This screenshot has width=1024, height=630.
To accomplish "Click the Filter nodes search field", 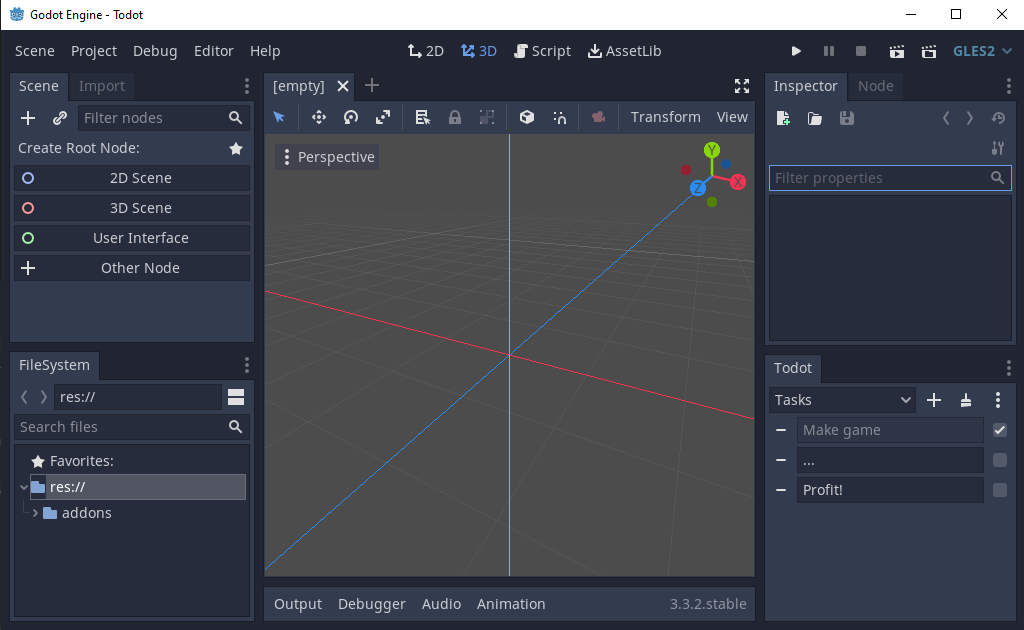I will pyautogui.click(x=163, y=118).
